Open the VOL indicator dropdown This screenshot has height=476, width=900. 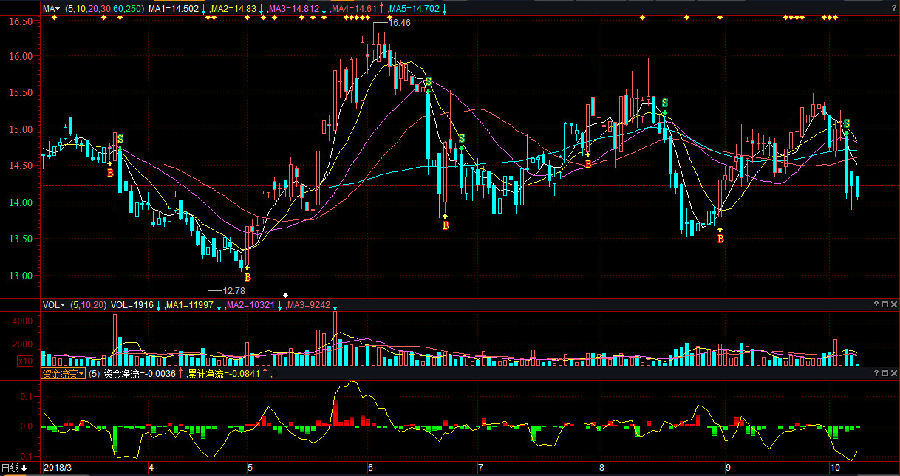[x=53, y=304]
